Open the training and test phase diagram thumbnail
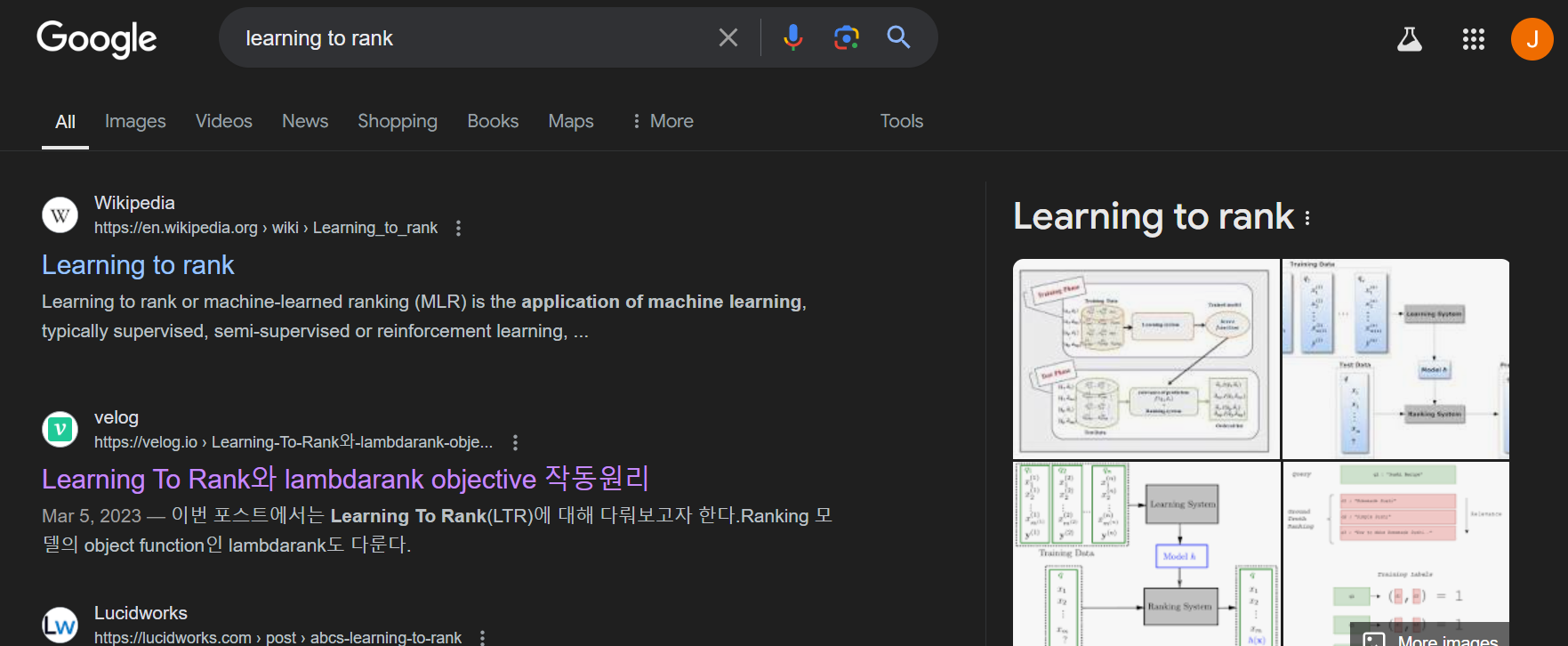 point(1146,359)
